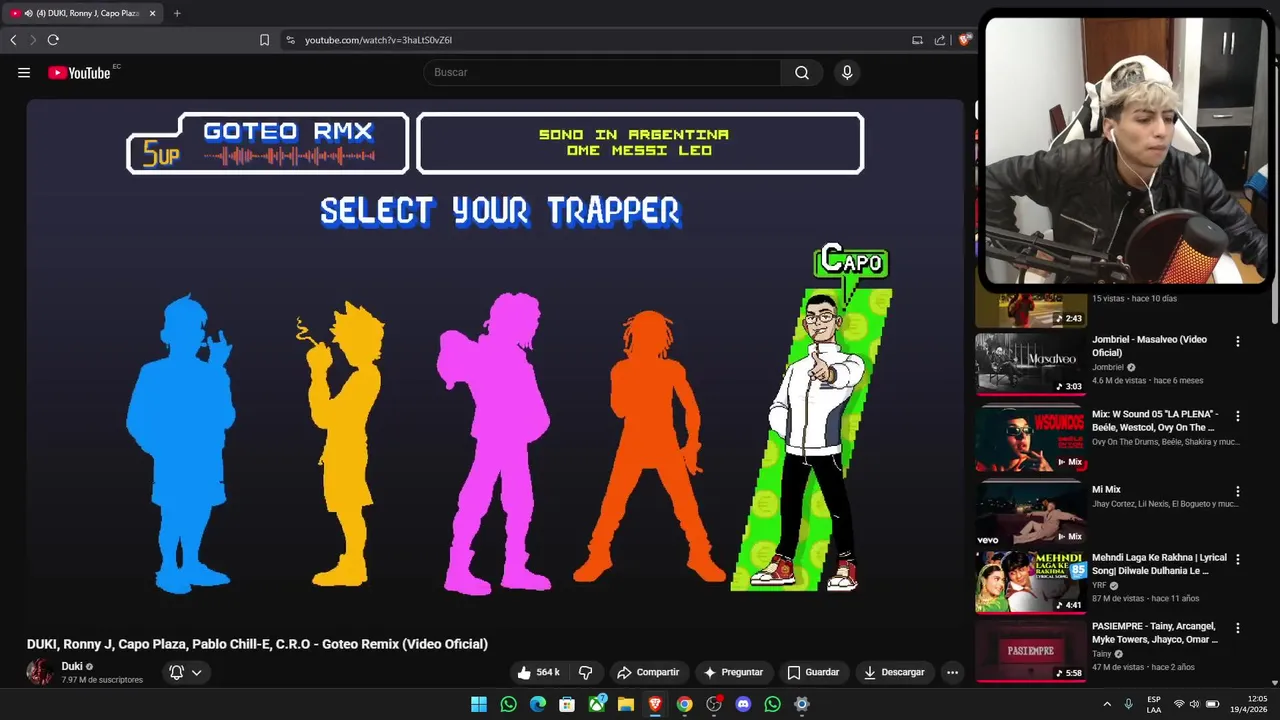1280x720 pixels.
Task: Switch ESP LAA keyboard language indicator
Action: click(1154, 704)
